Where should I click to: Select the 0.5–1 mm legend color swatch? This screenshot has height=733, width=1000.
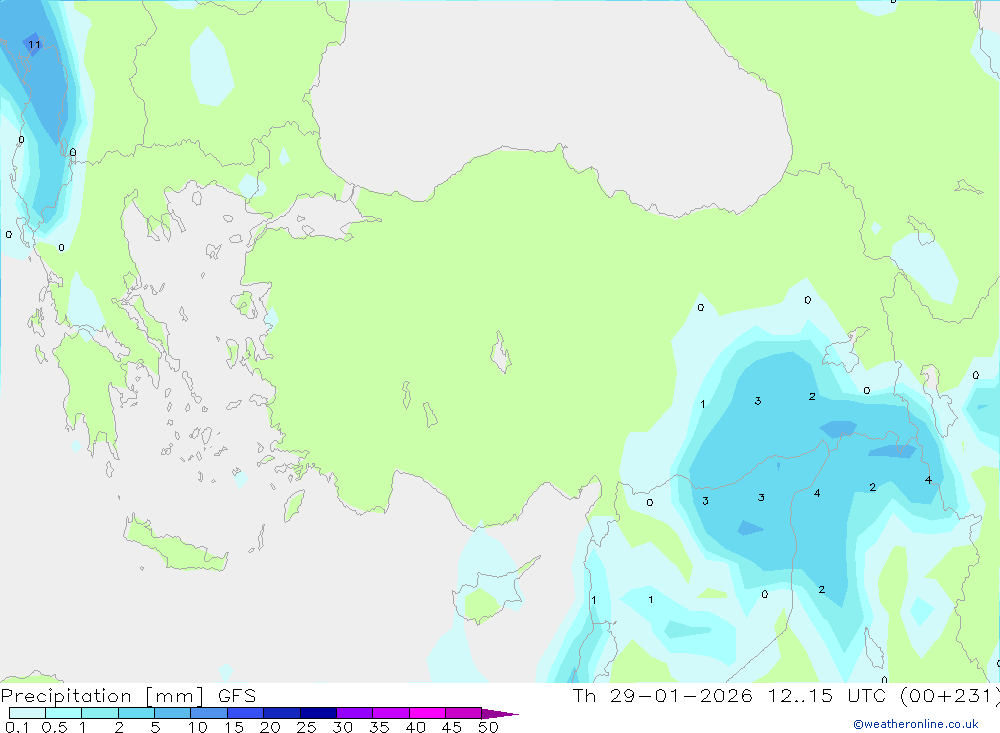click(x=63, y=713)
